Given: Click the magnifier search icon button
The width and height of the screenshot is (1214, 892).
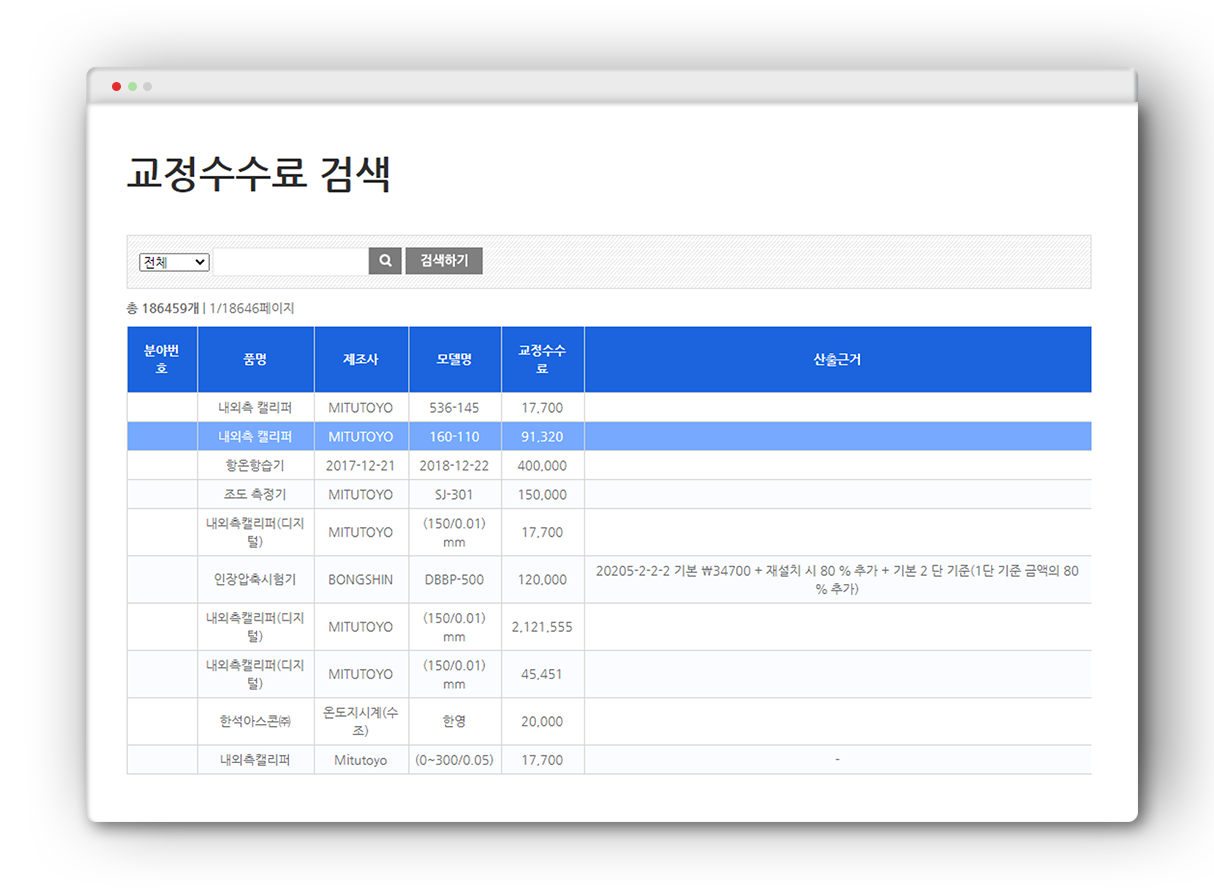Looking at the screenshot, I should pos(385,261).
